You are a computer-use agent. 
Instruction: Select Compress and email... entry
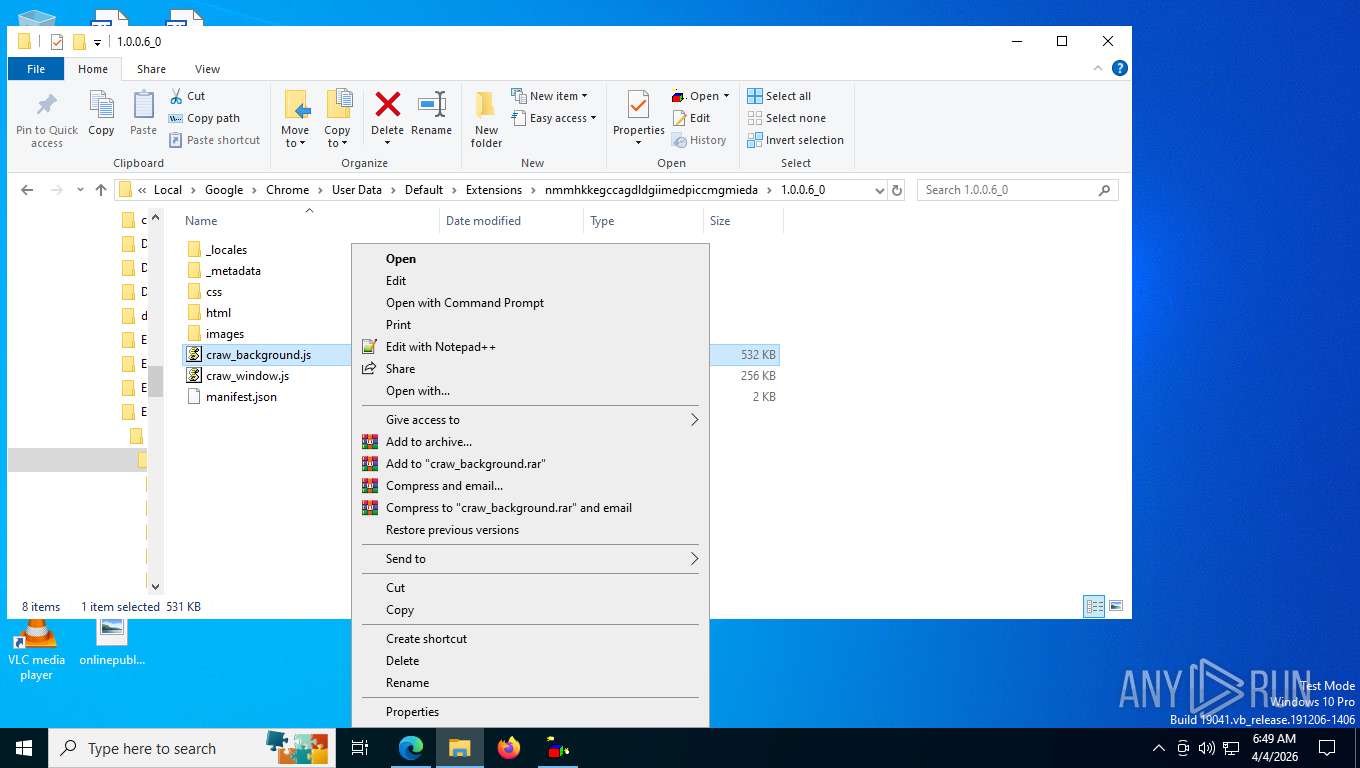pos(530,486)
